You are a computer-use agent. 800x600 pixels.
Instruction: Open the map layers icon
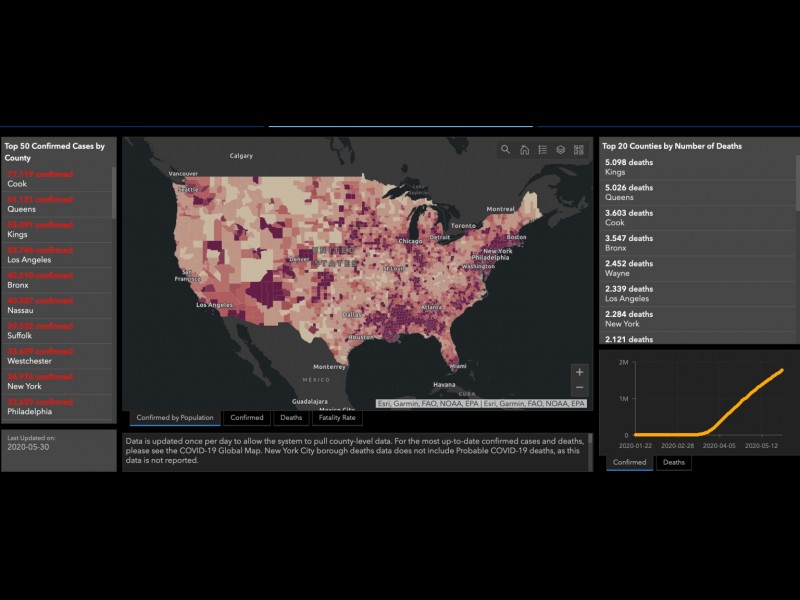(x=560, y=150)
